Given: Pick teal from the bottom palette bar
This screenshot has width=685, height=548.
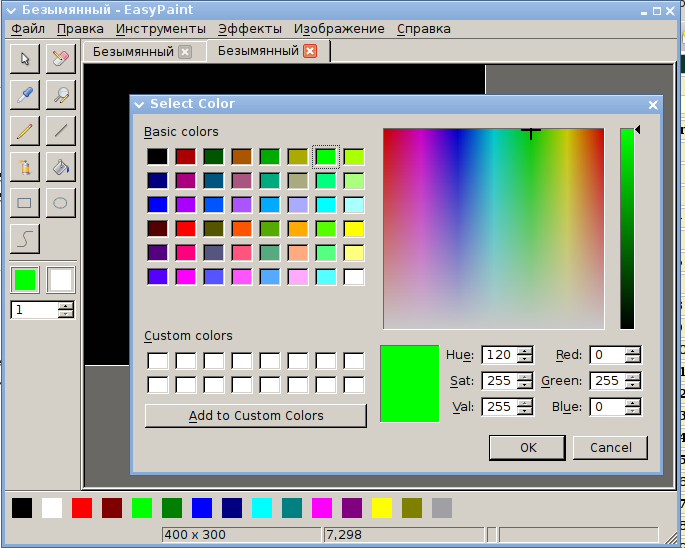Looking at the screenshot, I should tap(292, 508).
